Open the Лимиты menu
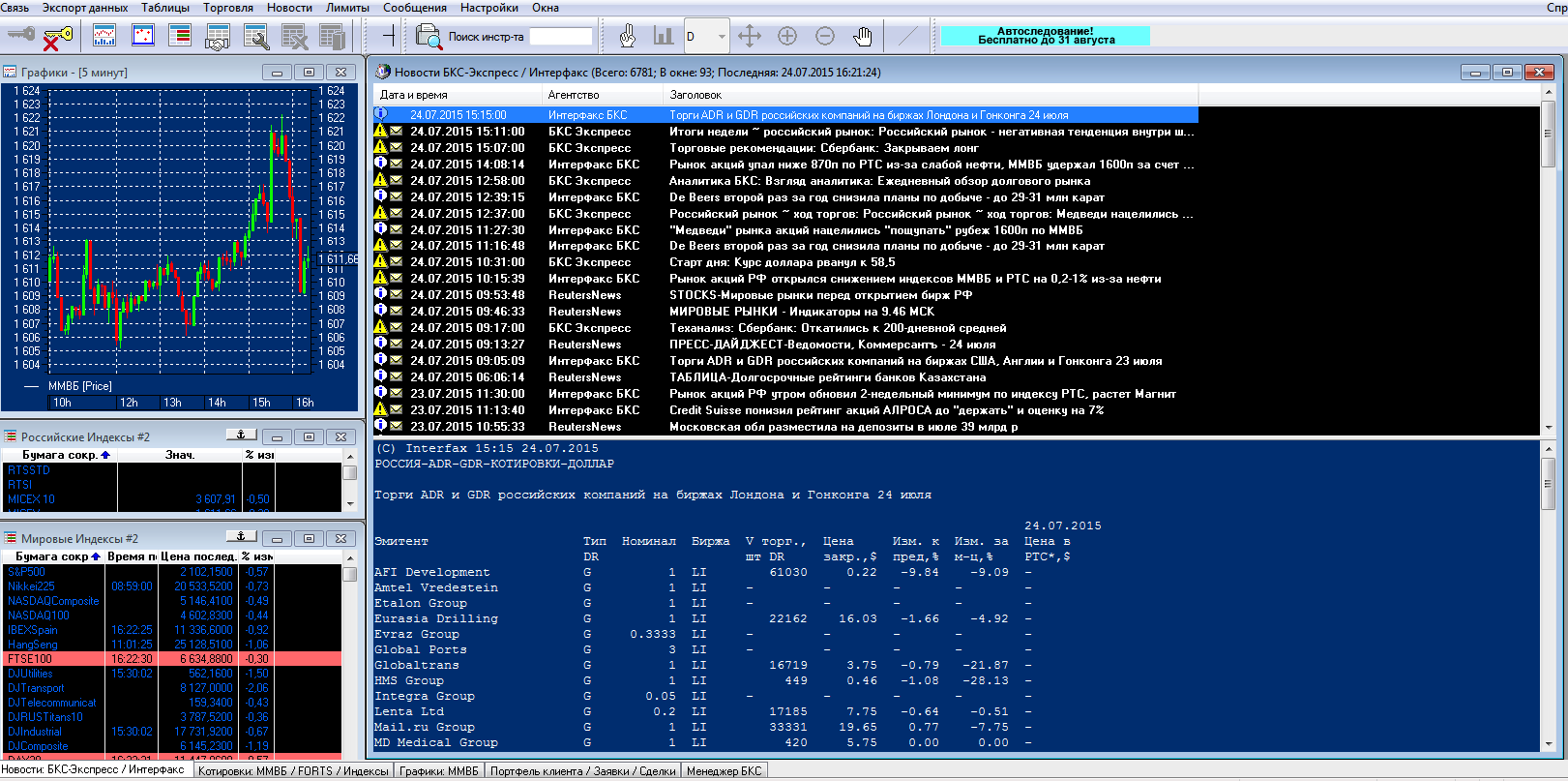The height and width of the screenshot is (781, 1568). coord(347,8)
